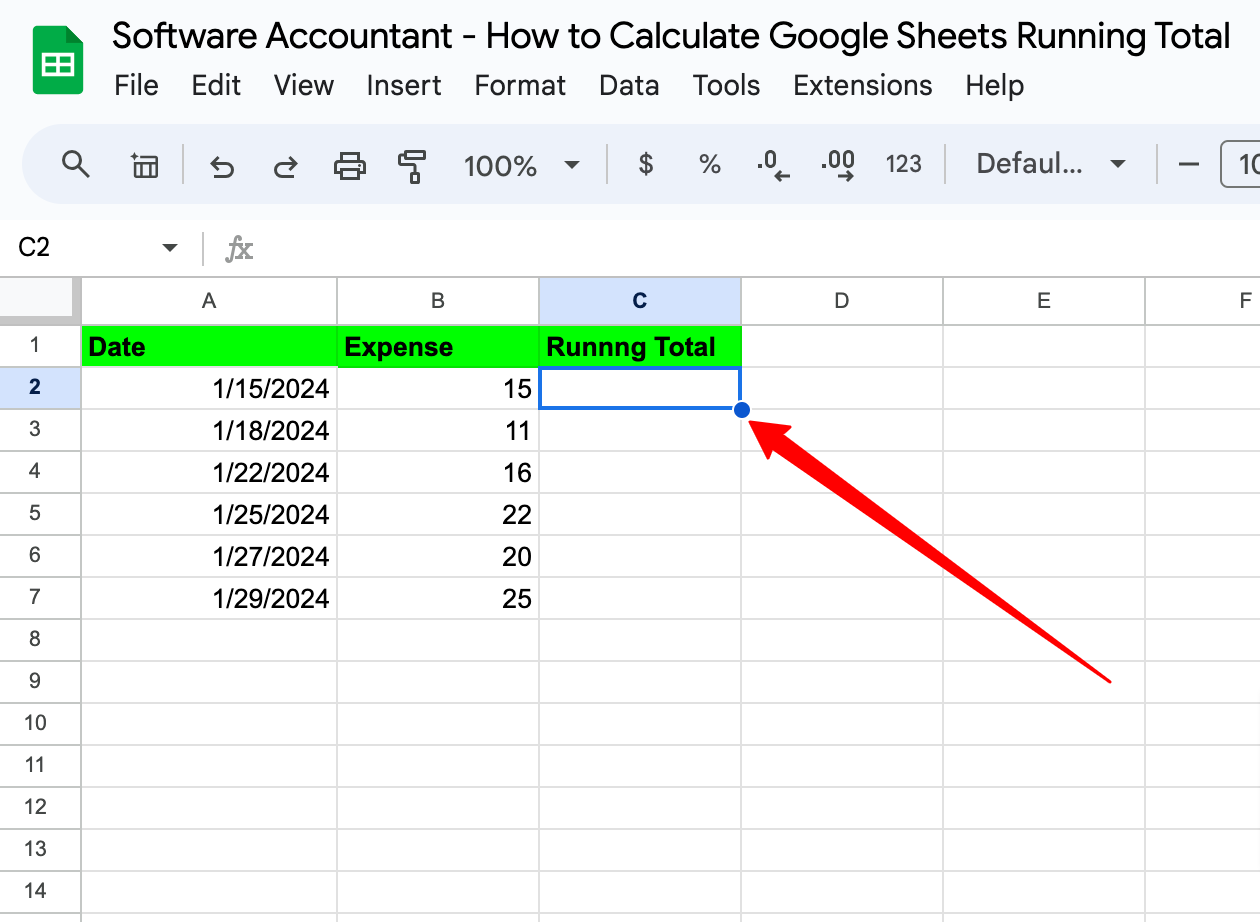Open the Google Sheets home icon
The height and width of the screenshot is (922, 1260).
58,61
